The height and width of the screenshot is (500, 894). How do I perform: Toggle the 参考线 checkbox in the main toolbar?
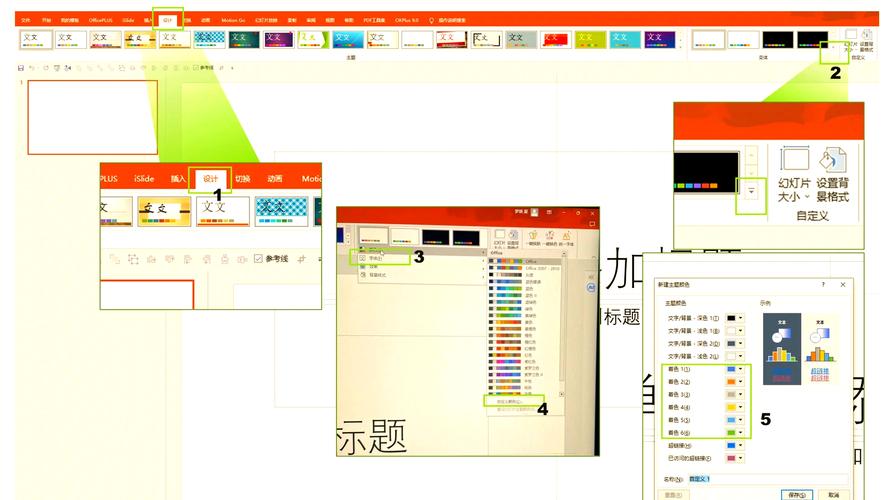point(196,68)
